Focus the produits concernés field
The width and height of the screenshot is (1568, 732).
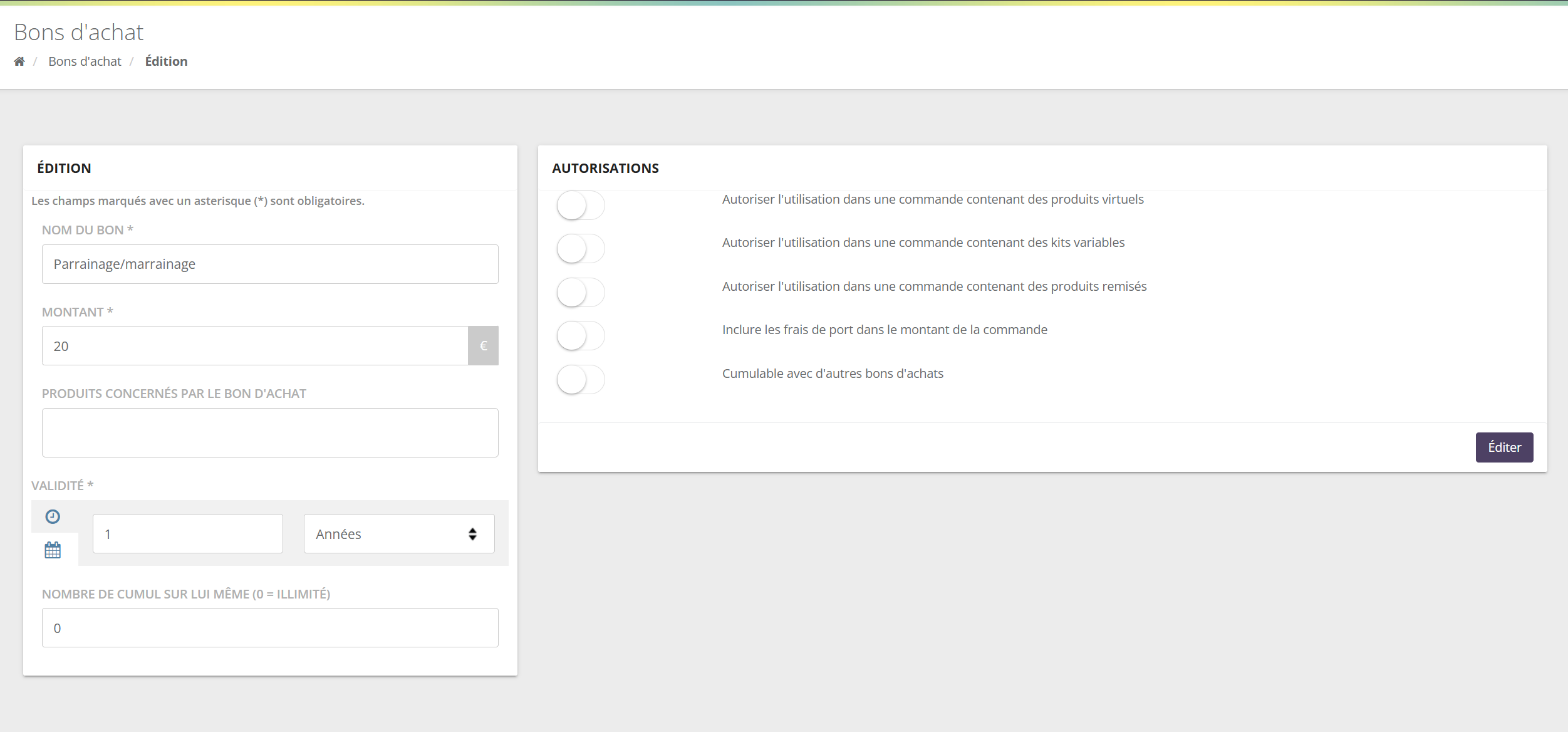270,432
